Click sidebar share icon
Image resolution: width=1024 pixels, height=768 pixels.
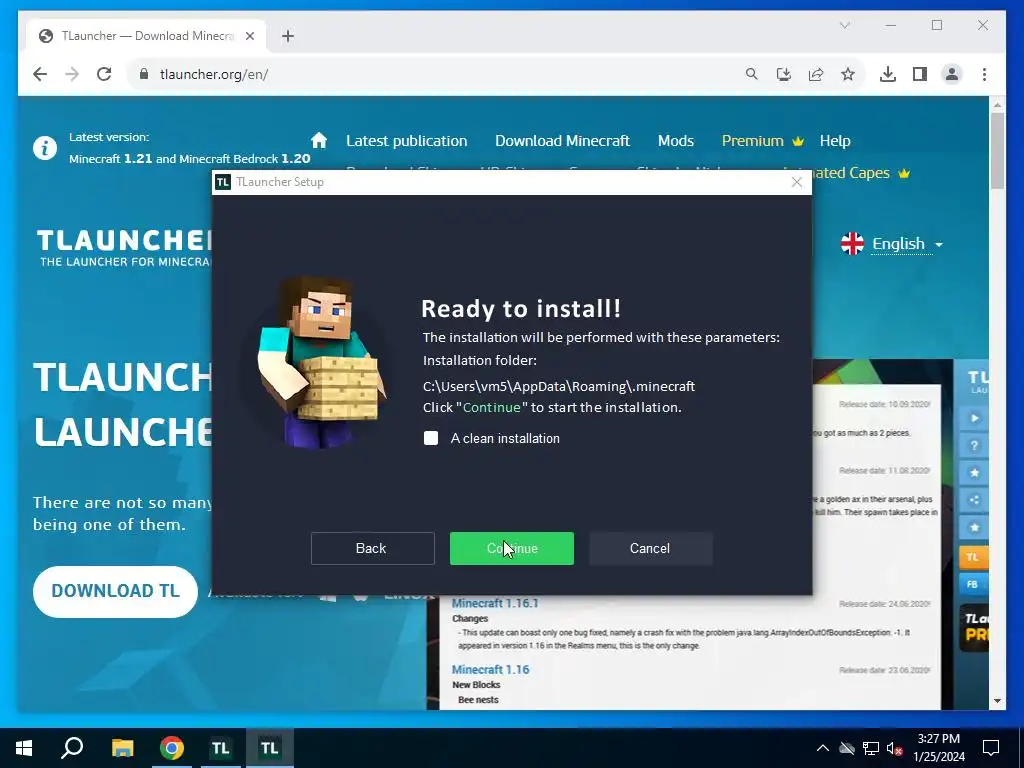click(974, 500)
